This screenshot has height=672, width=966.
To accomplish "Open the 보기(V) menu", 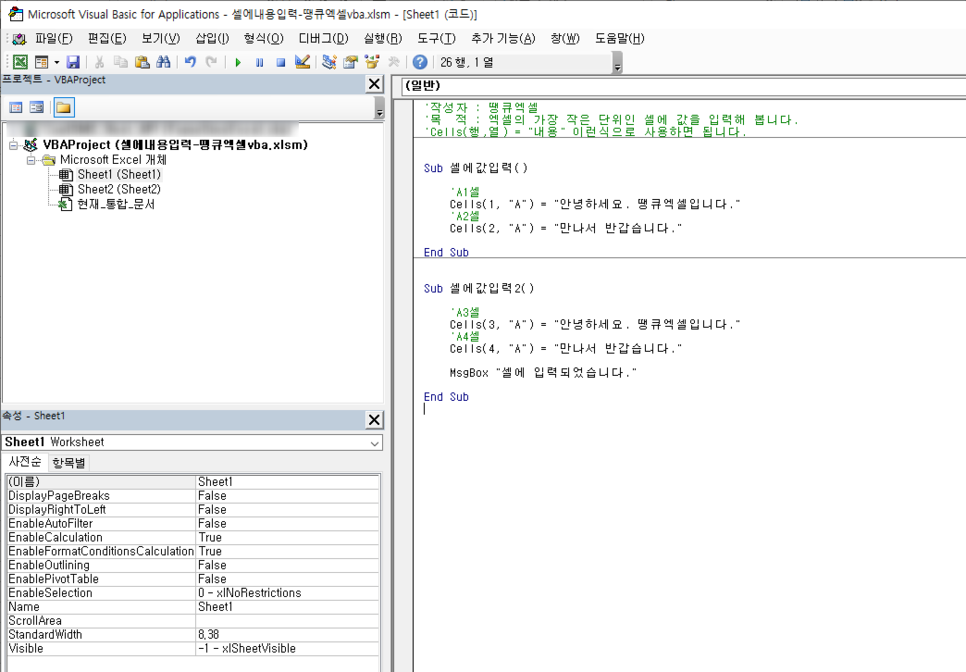I will tap(161, 39).
